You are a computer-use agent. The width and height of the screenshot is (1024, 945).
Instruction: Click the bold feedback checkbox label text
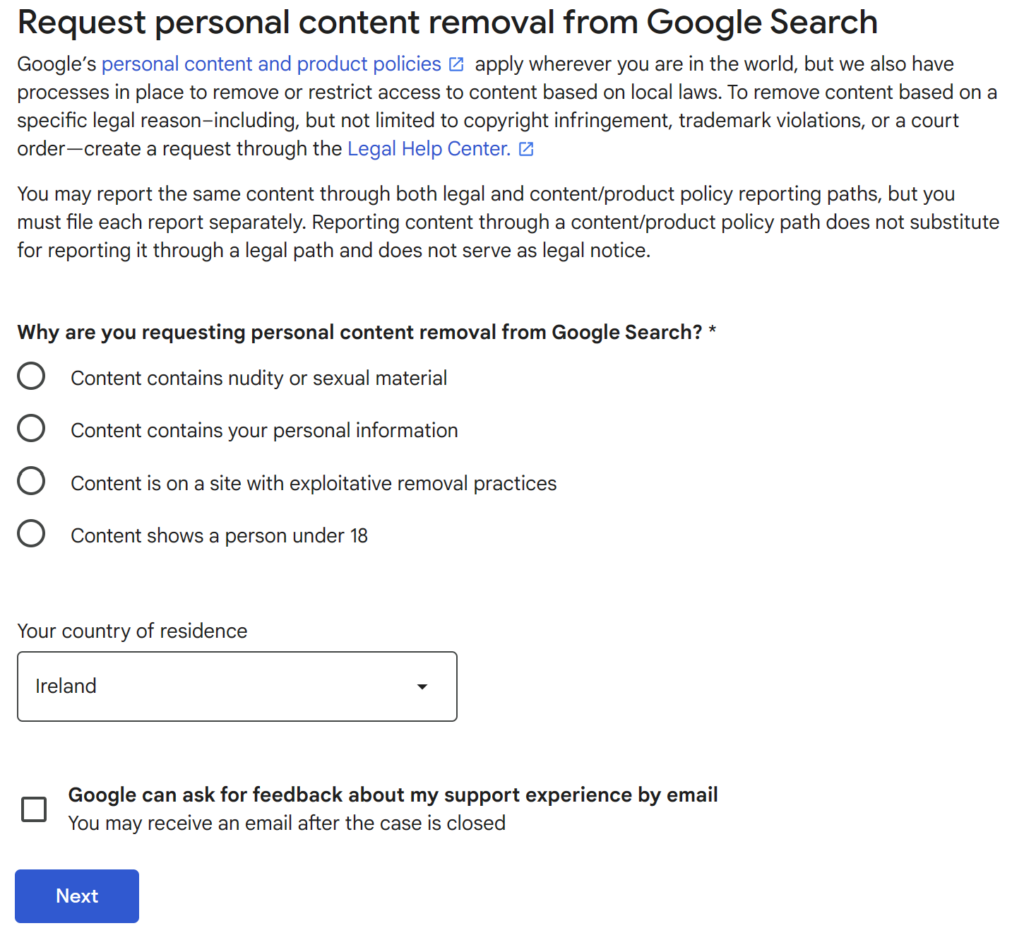click(392, 795)
